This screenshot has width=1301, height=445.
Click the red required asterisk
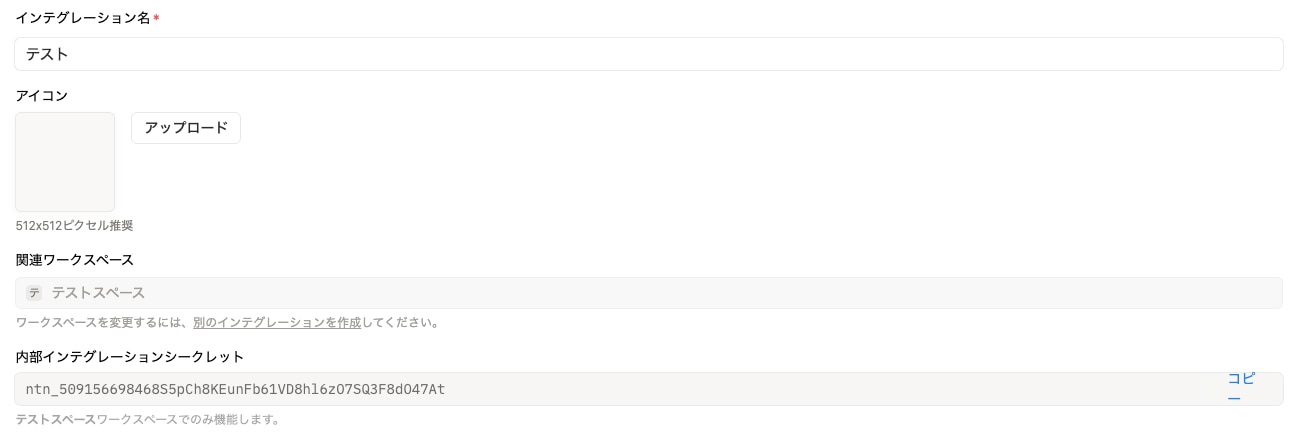point(156,19)
